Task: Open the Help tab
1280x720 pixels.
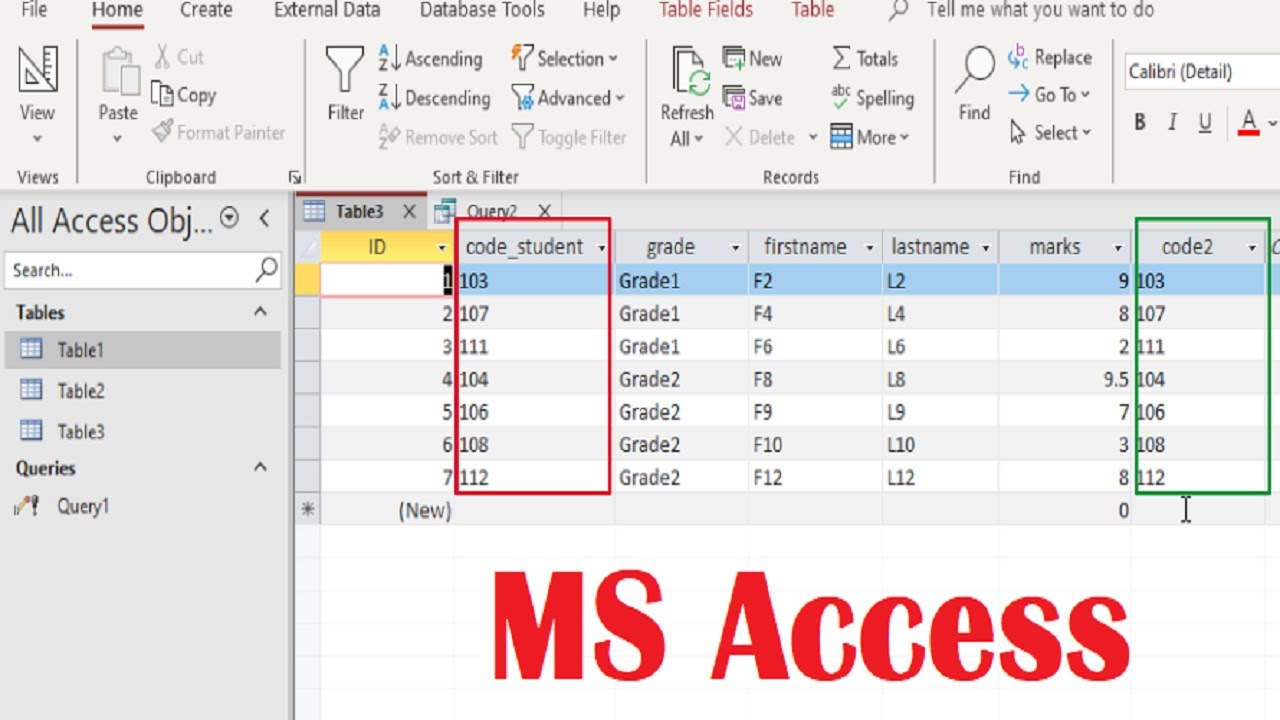Action: pyautogui.click(x=601, y=10)
